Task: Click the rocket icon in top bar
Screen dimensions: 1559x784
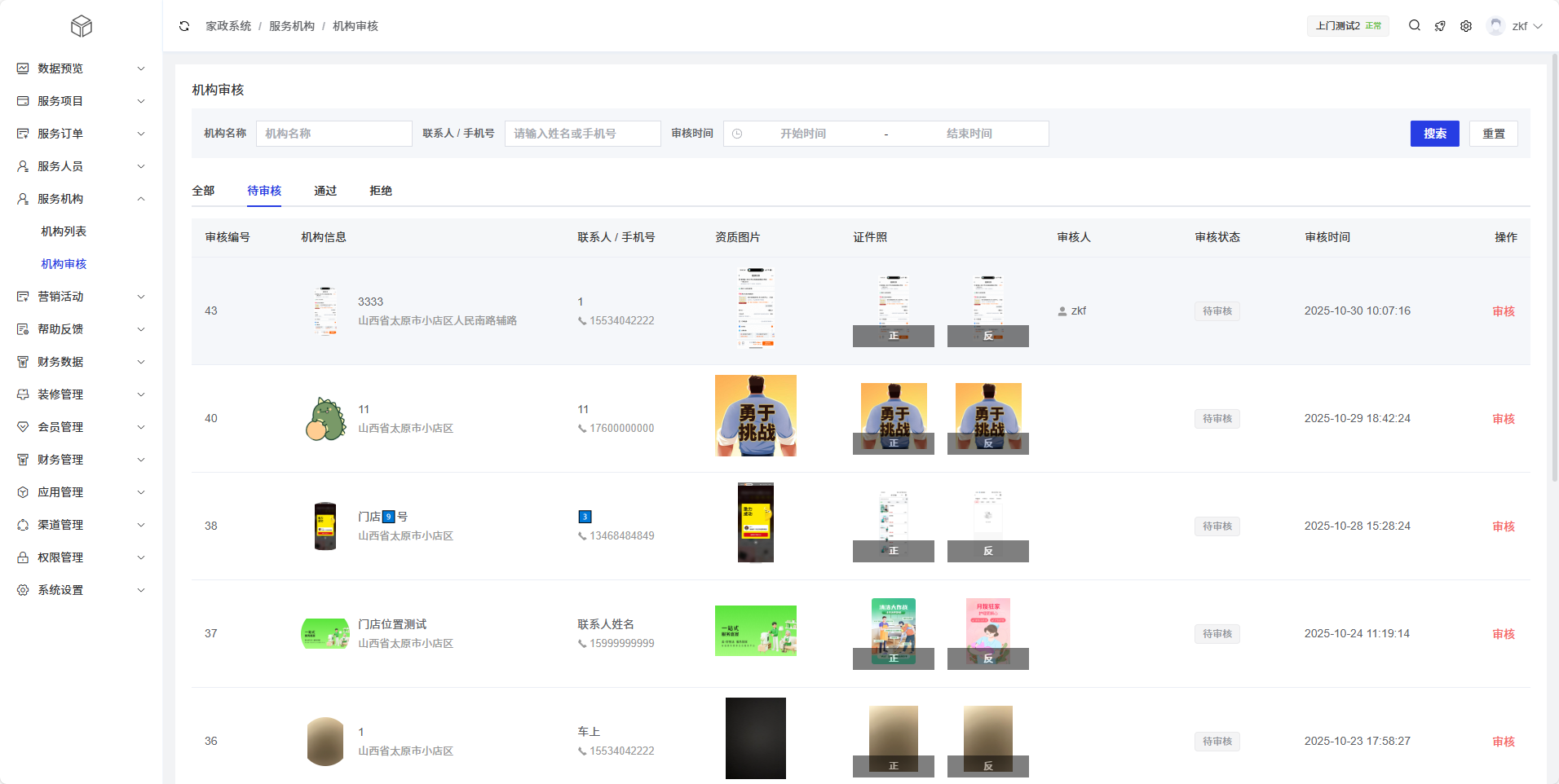Action: 1440,26
